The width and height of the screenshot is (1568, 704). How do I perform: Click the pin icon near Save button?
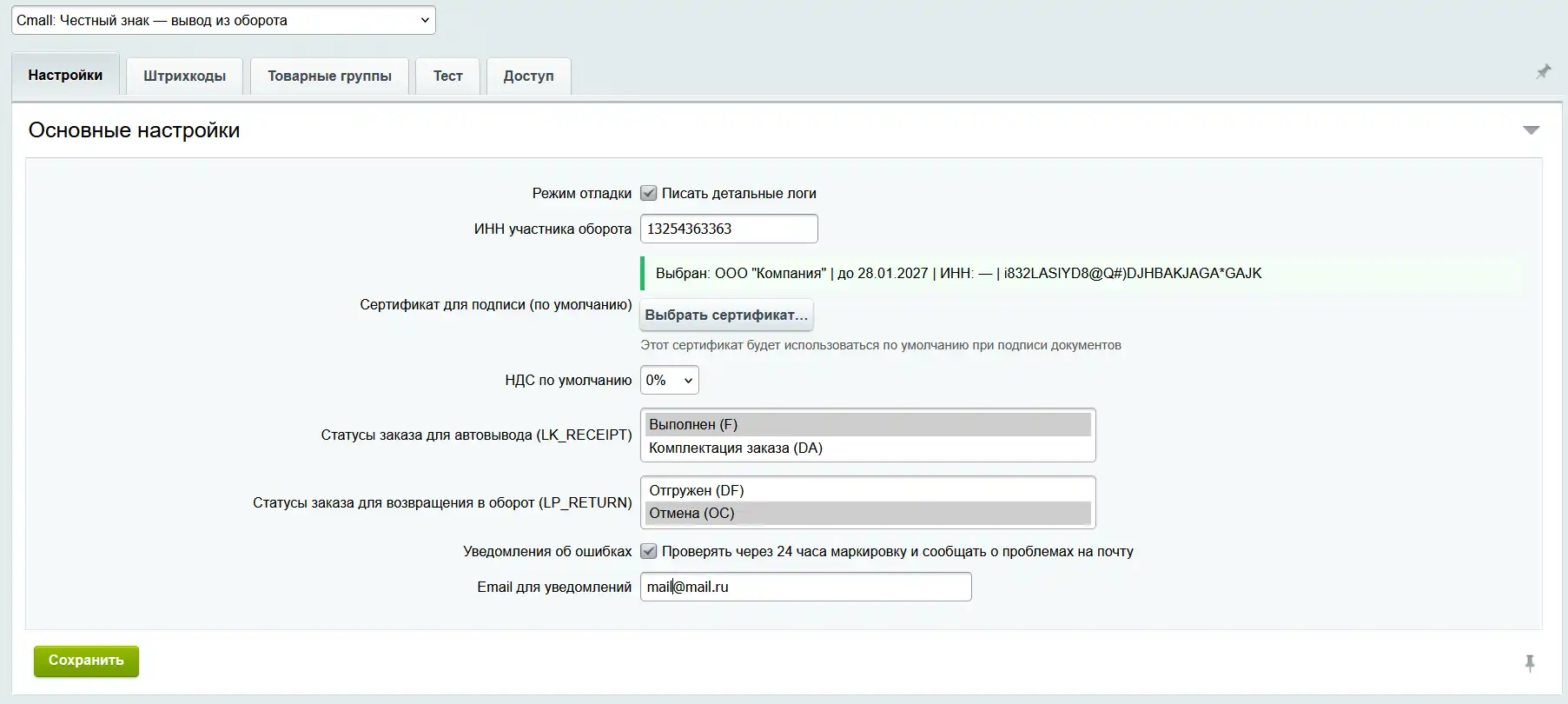(1530, 664)
